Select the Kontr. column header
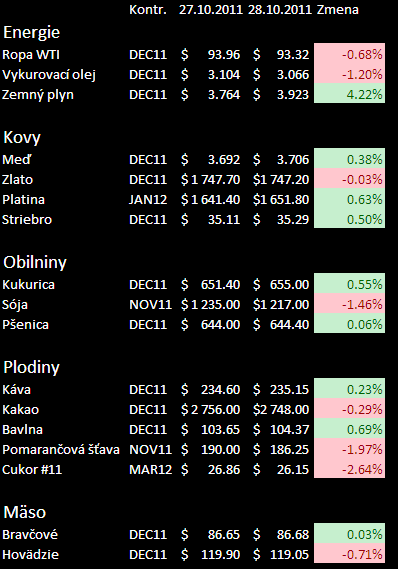The width and height of the screenshot is (398, 569). point(148,10)
